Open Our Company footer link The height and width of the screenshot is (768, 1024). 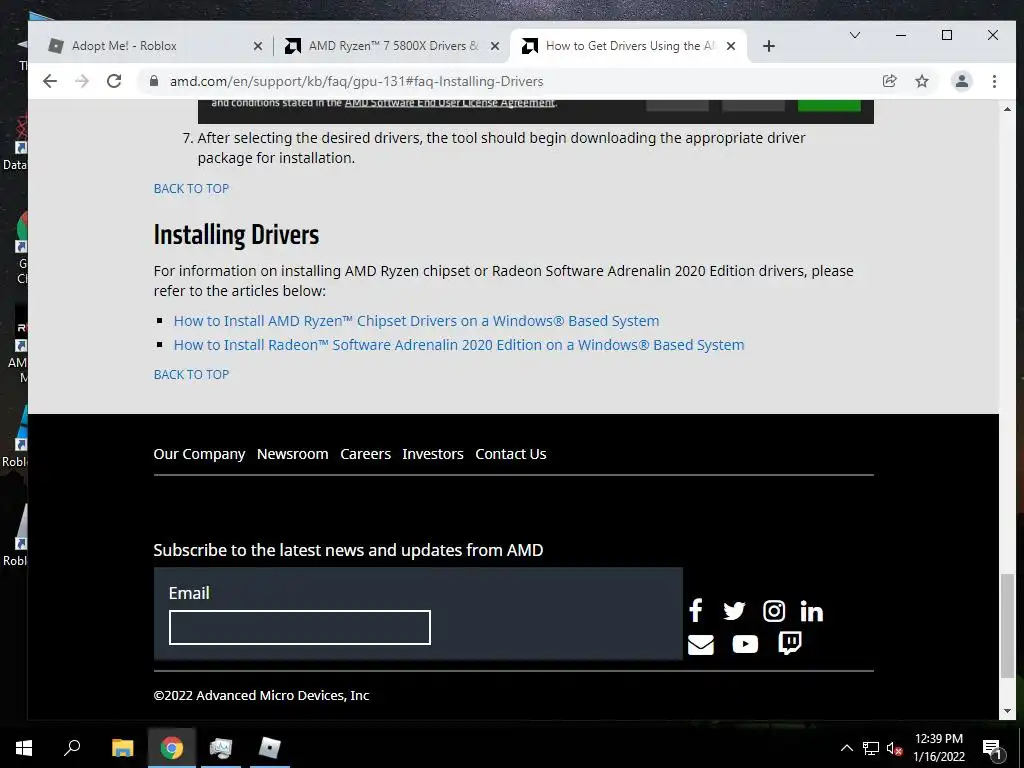[x=199, y=454]
